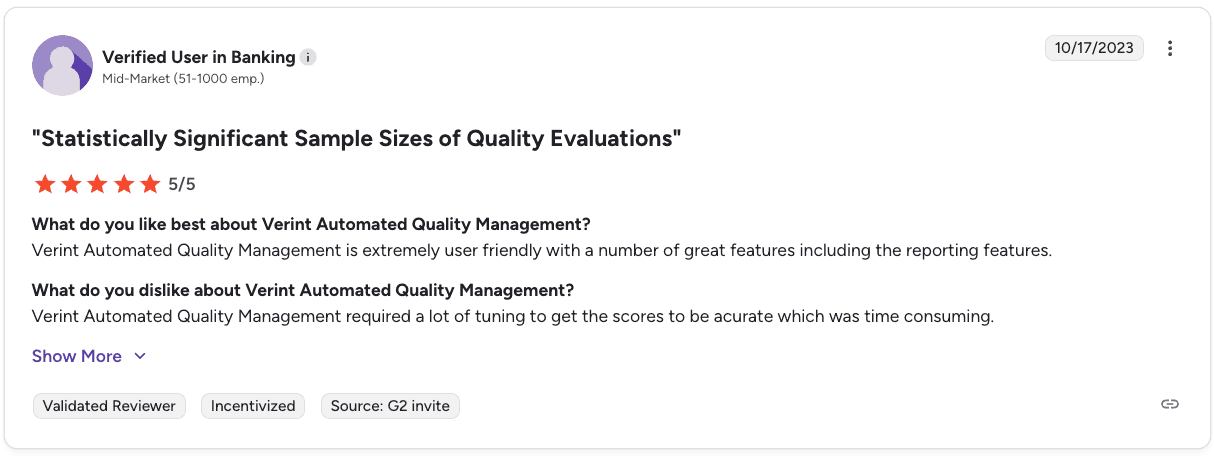Click the first rating star
This screenshot has height=457, width=1214.
44,184
